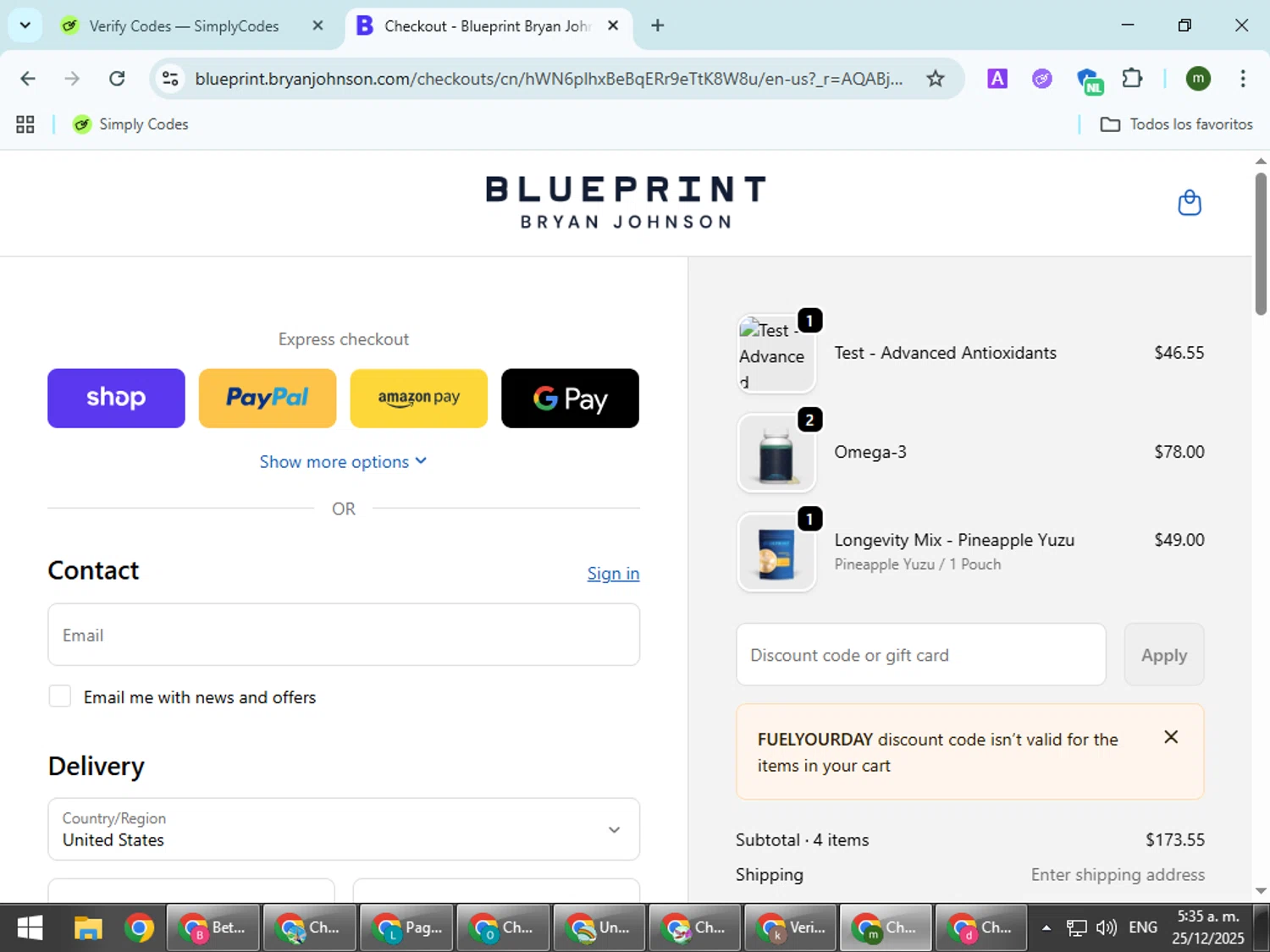
Task: Click the Omega-3 price $78.00
Action: pyautogui.click(x=1179, y=452)
